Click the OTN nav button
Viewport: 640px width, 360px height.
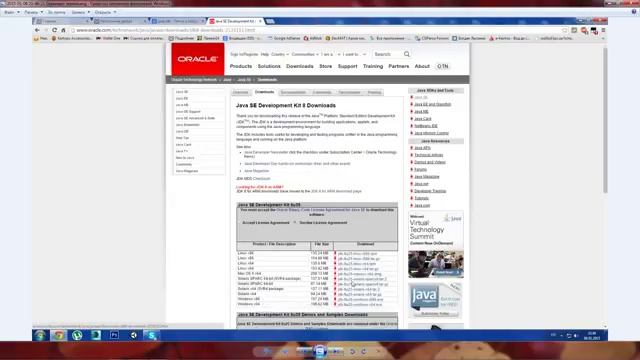coord(442,66)
